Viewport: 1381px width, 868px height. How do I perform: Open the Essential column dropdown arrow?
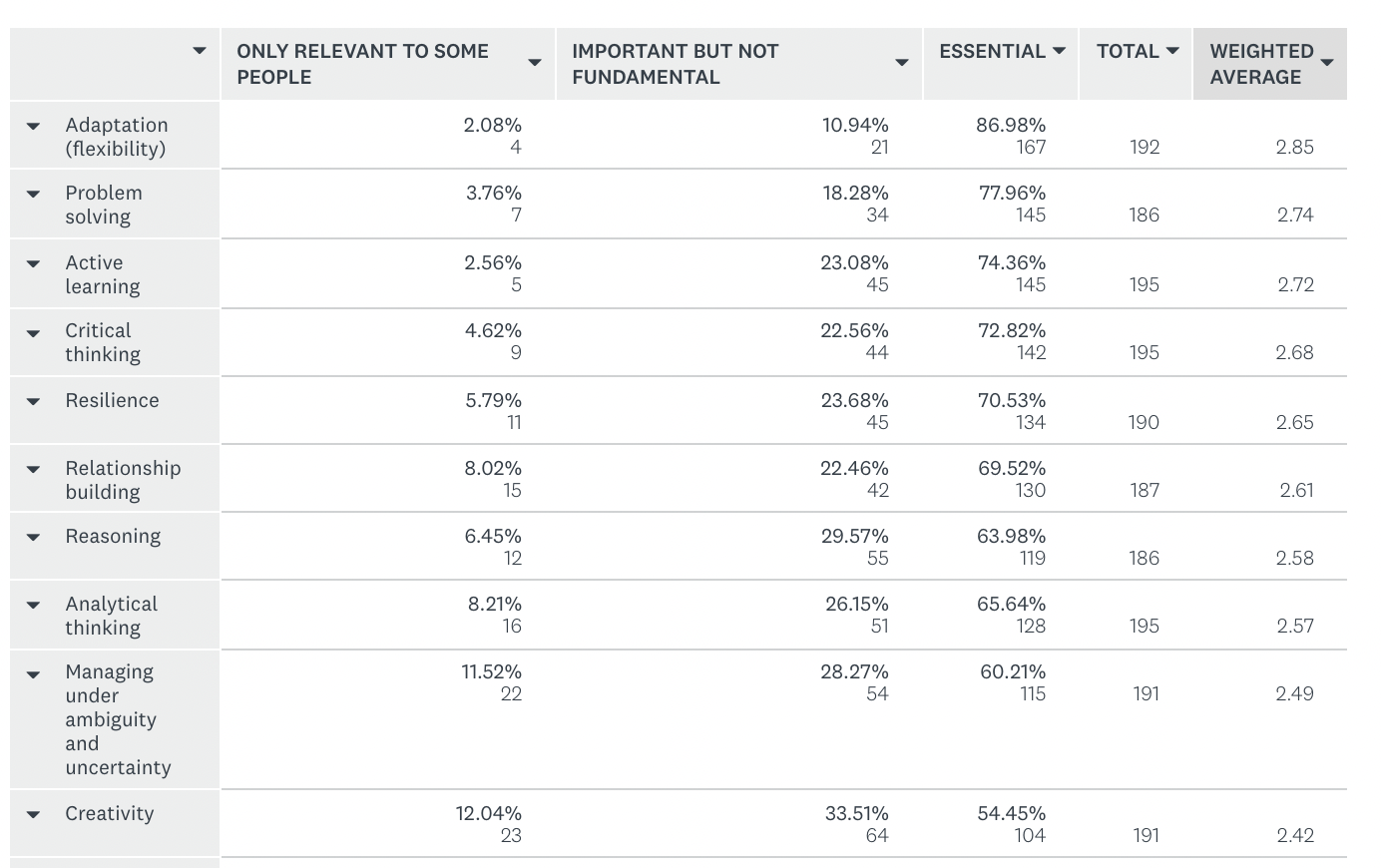[x=1059, y=51]
